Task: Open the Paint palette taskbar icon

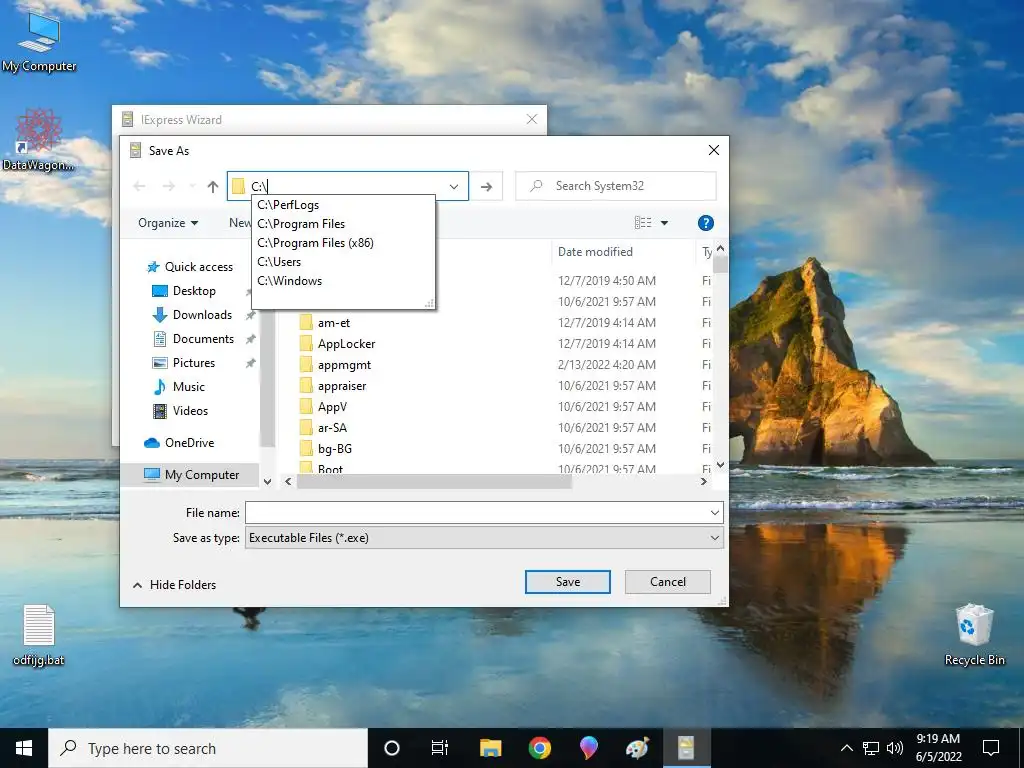Action: [637, 748]
